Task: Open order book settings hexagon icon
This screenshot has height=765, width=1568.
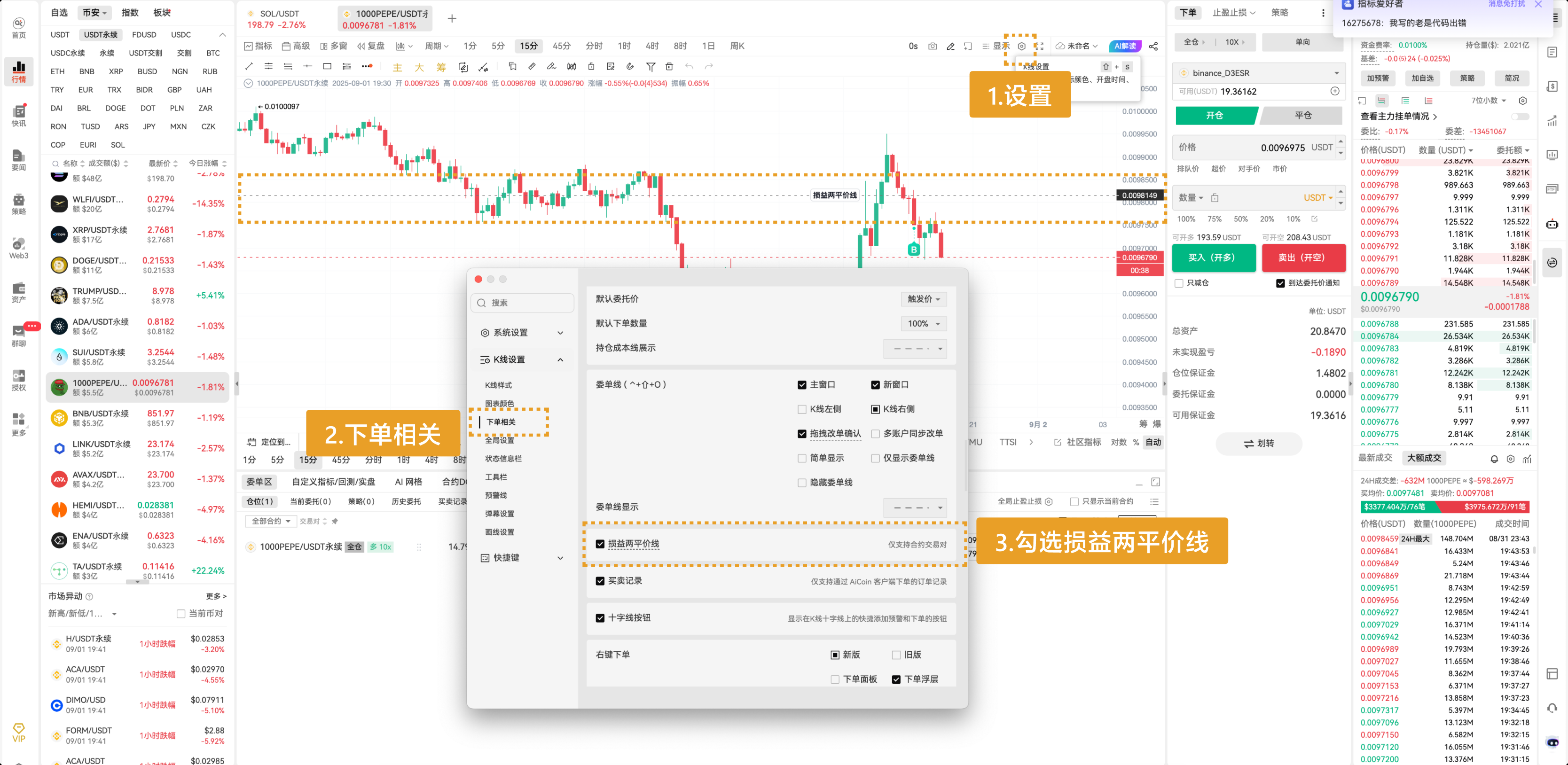Action: pyautogui.click(x=1522, y=101)
